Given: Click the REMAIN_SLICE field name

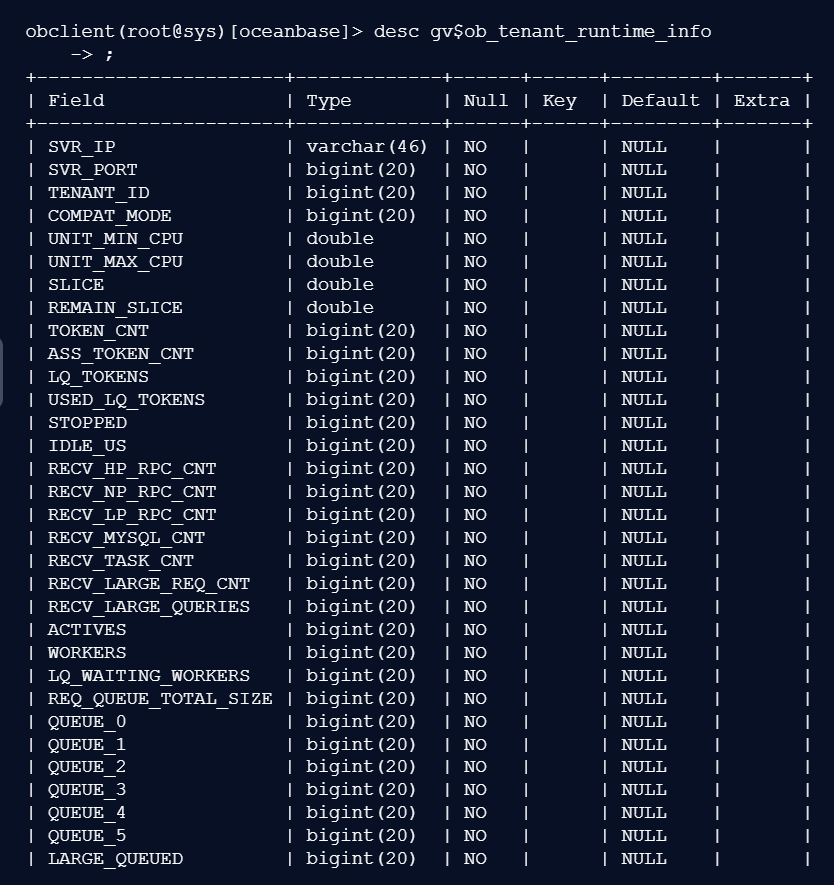Looking at the screenshot, I should [x=116, y=308].
